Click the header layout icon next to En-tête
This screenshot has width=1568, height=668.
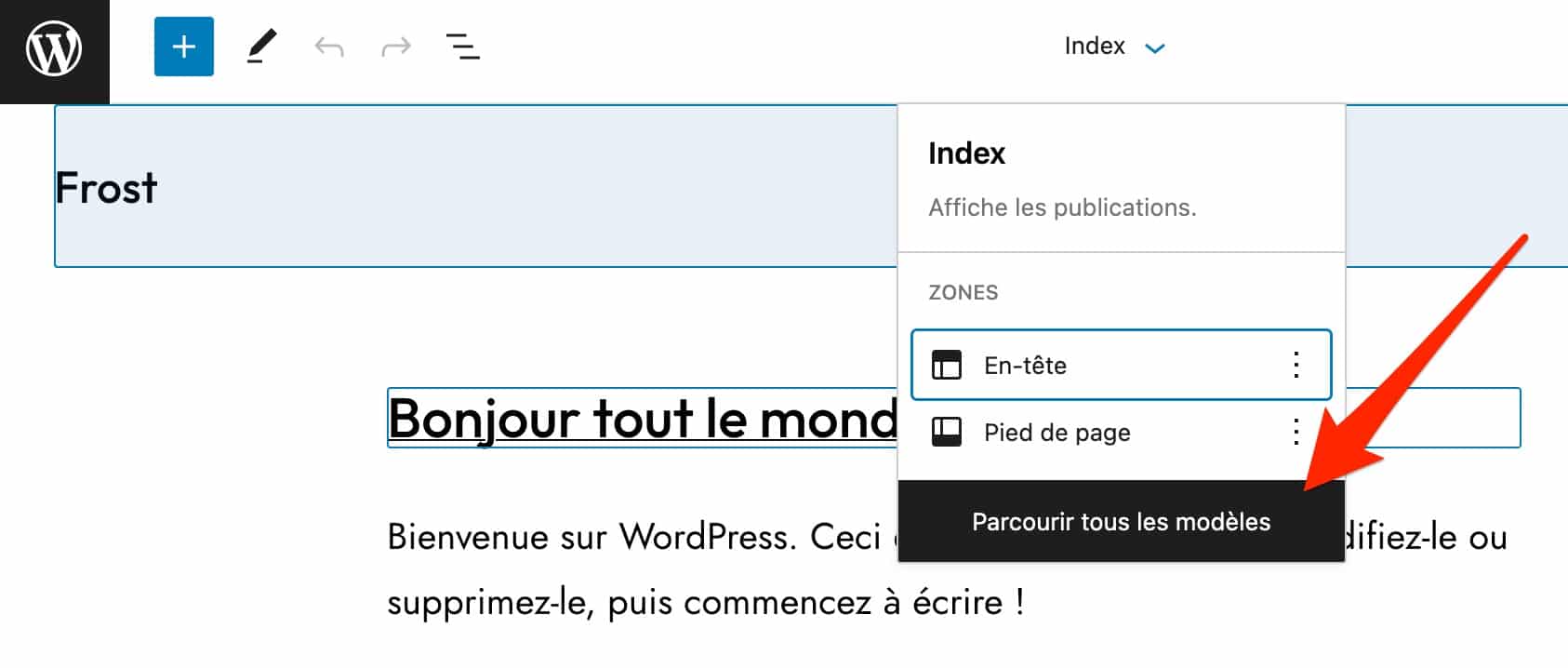tap(947, 365)
